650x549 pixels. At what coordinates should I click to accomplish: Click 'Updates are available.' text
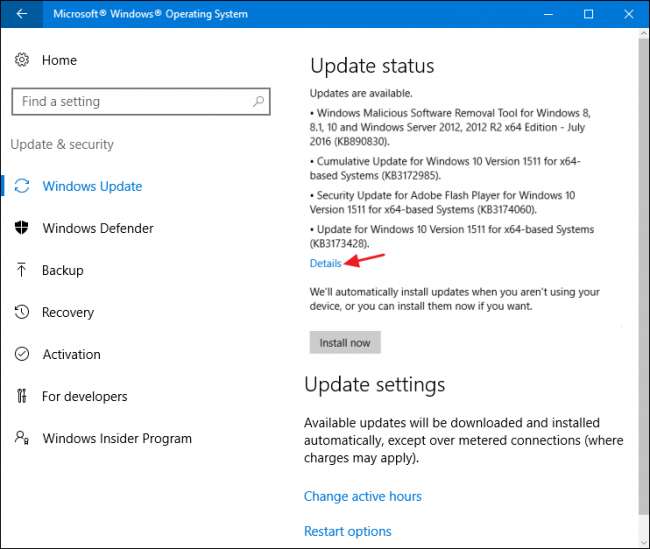[x=361, y=93]
